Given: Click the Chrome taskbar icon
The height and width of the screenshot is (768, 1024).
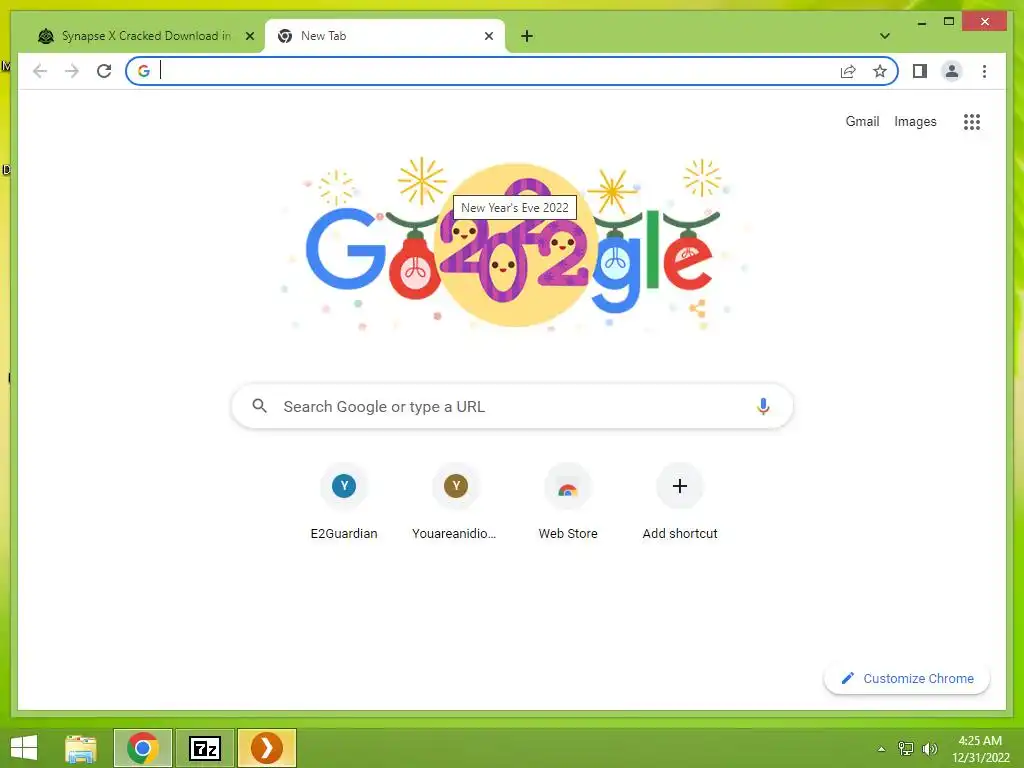Looking at the screenshot, I should (142, 748).
